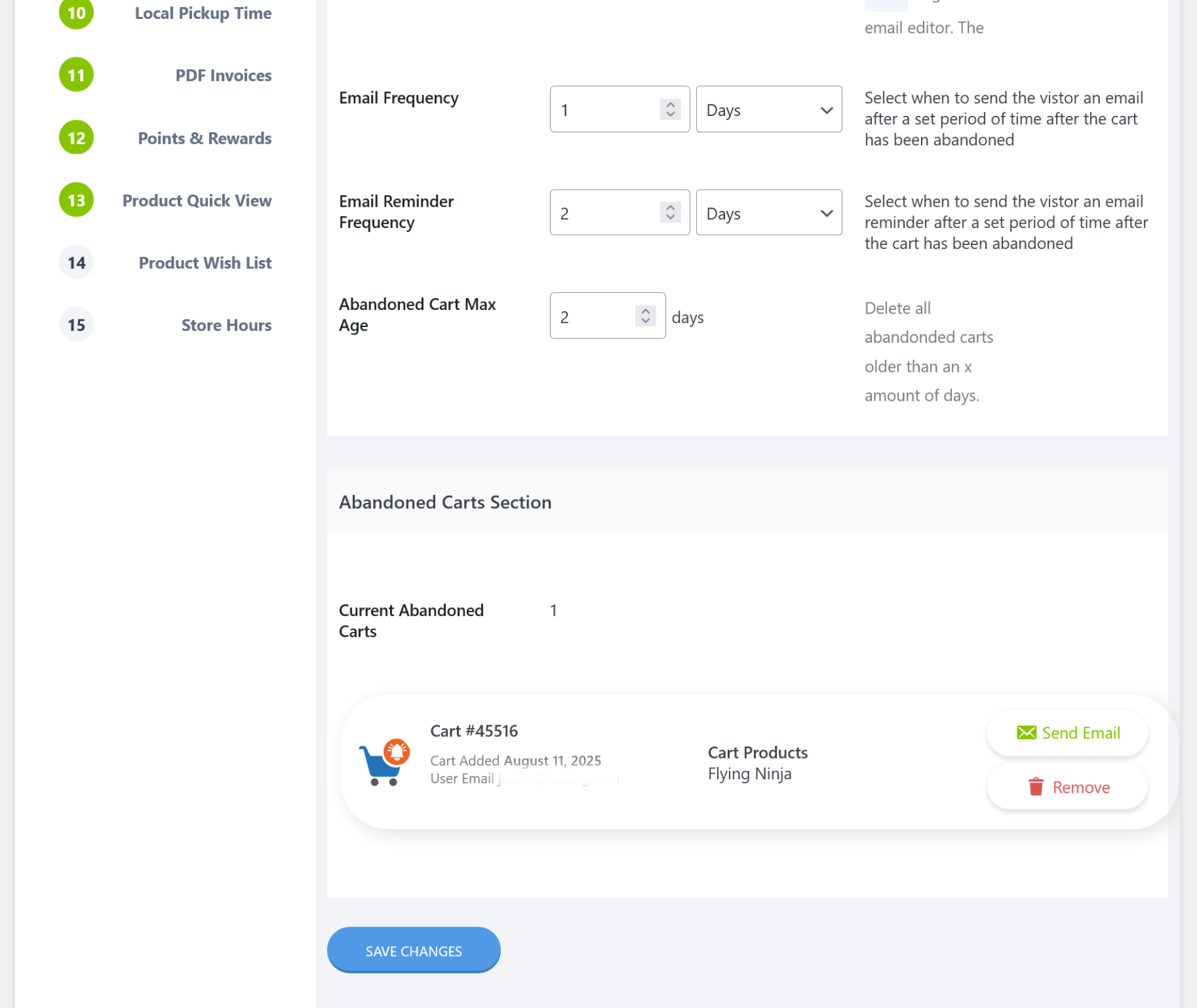The image size is (1197, 1008).
Task: Click the Abandoned Cart Max Age field
Action: pos(592,316)
